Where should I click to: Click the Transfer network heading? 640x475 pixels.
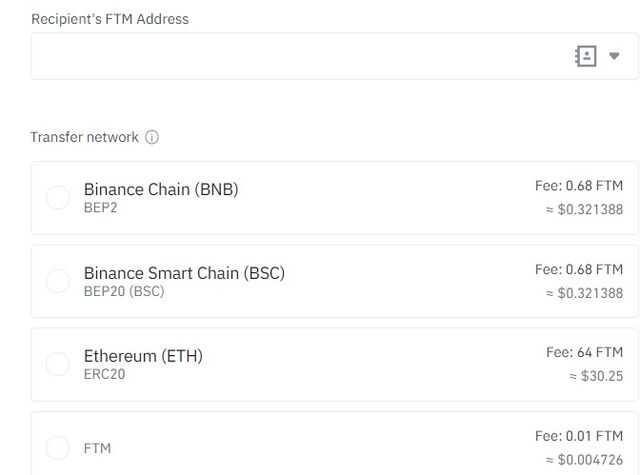(84, 137)
